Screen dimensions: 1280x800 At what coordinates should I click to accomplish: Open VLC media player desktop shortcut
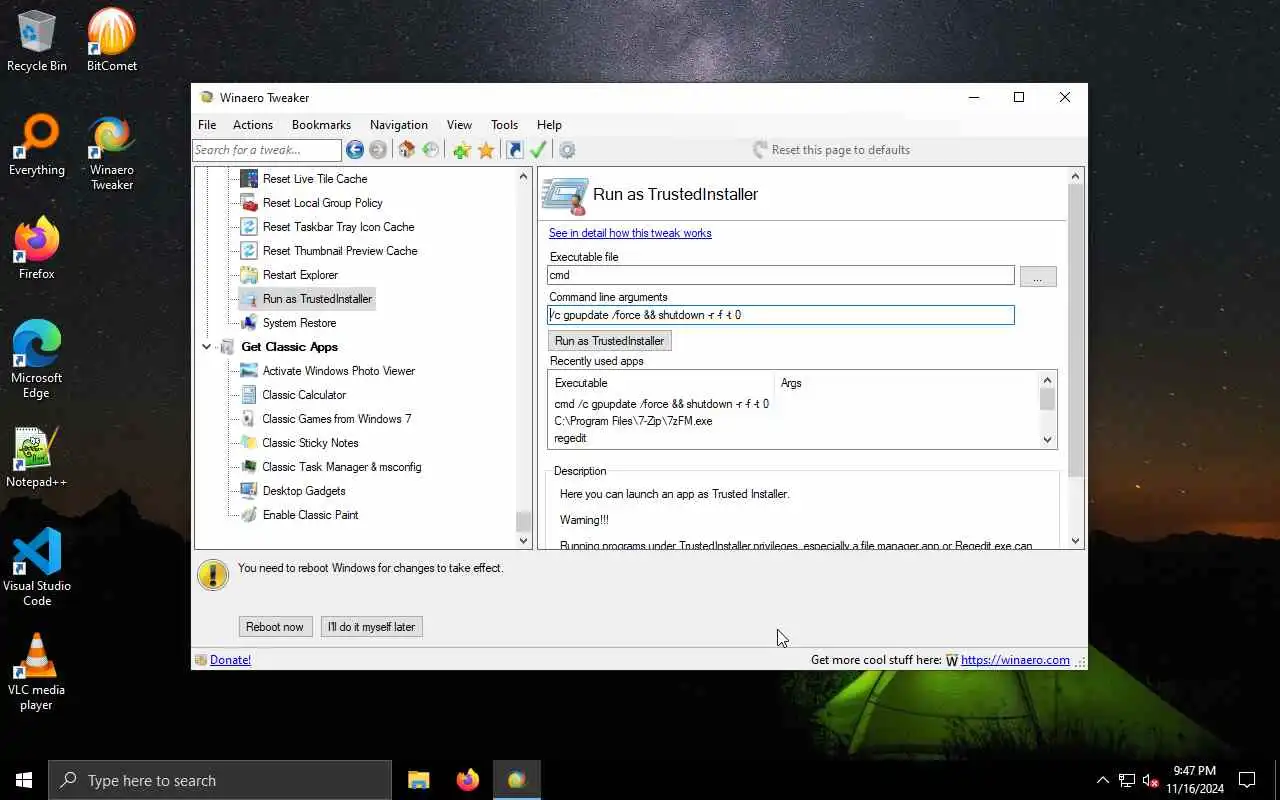pos(37,672)
